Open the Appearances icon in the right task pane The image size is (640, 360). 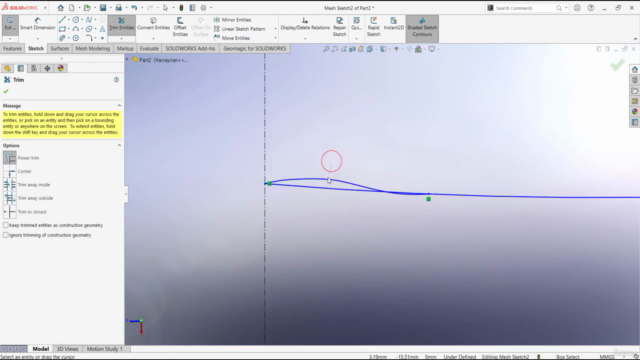pos(635,111)
